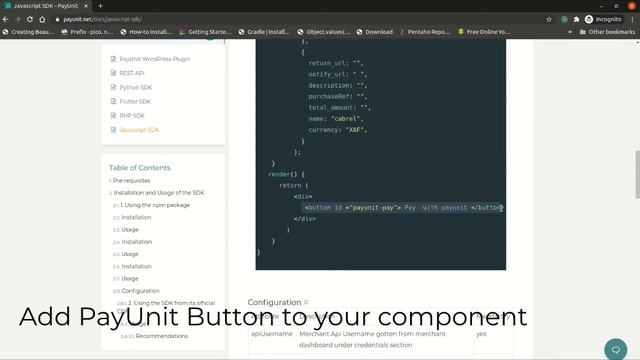Open PayUnit WordPress Plugin docs page
640x360 pixels.
pyautogui.click(x=155, y=59)
